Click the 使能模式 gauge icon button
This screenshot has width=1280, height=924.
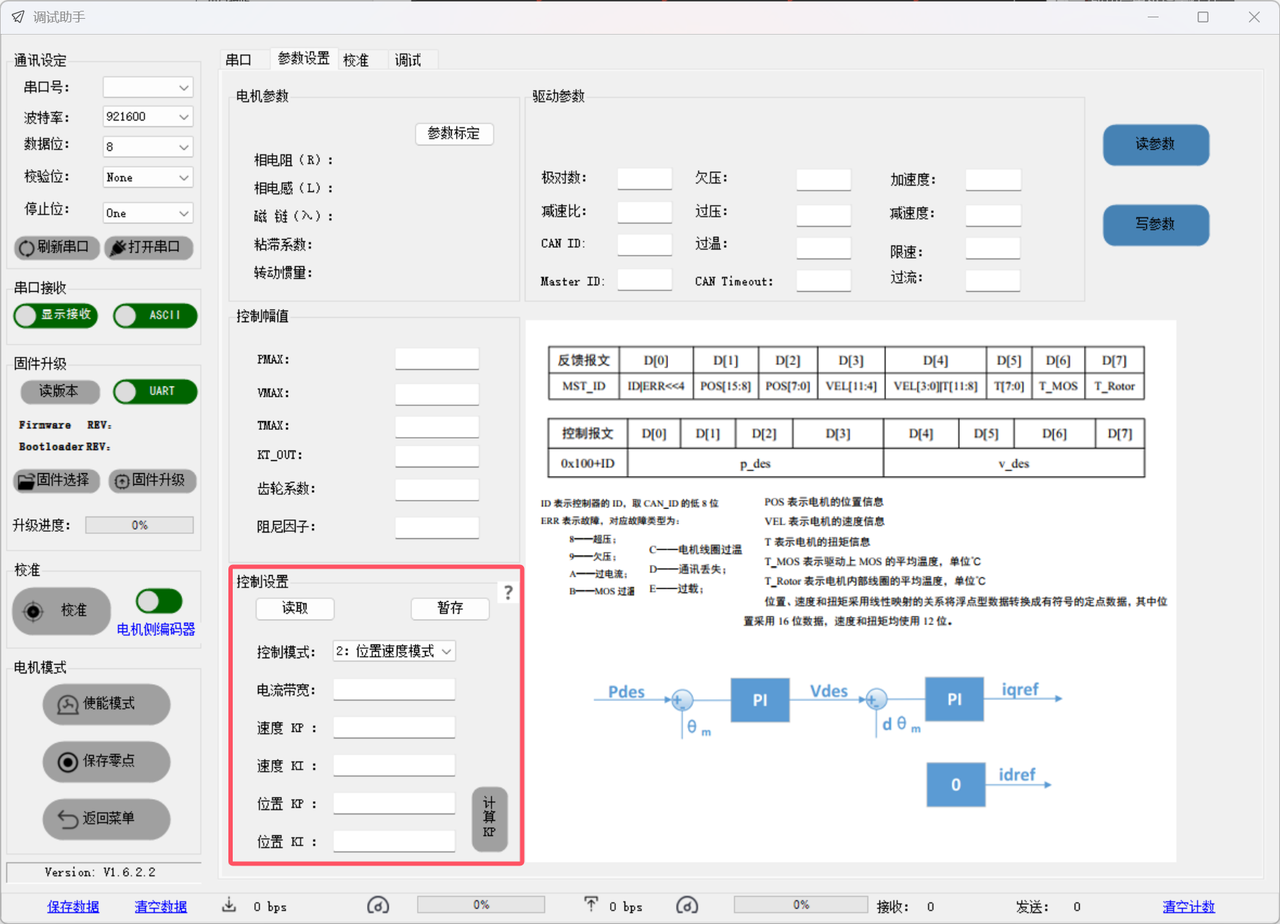[x=106, y=704]
